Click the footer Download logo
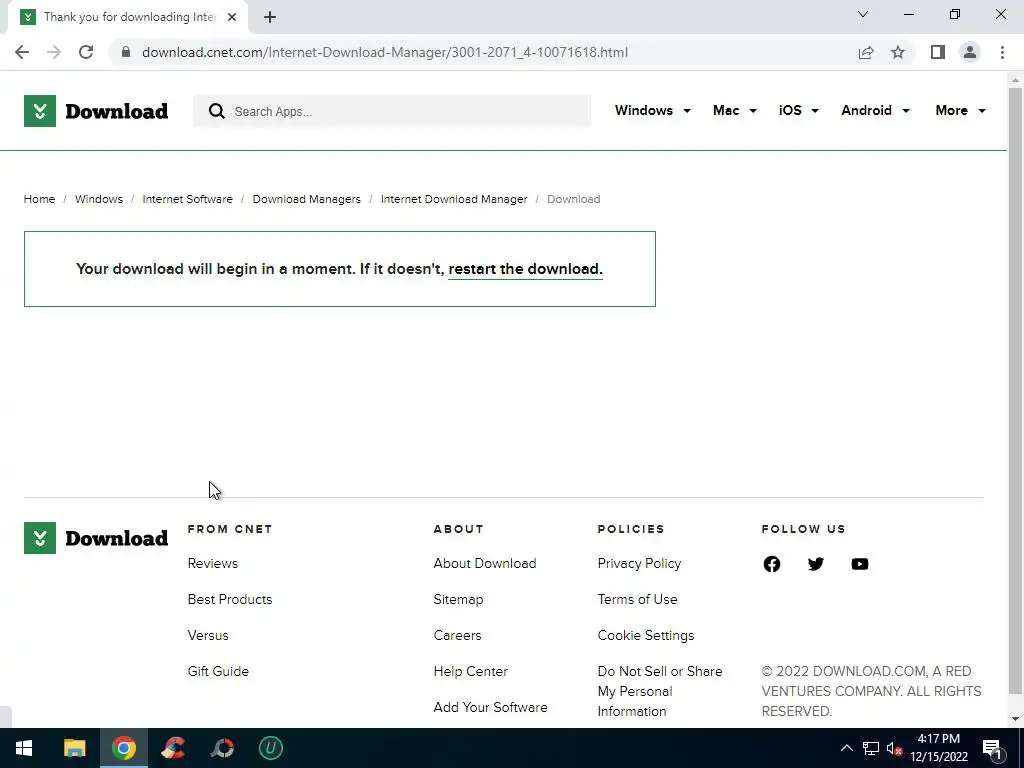 96,538
